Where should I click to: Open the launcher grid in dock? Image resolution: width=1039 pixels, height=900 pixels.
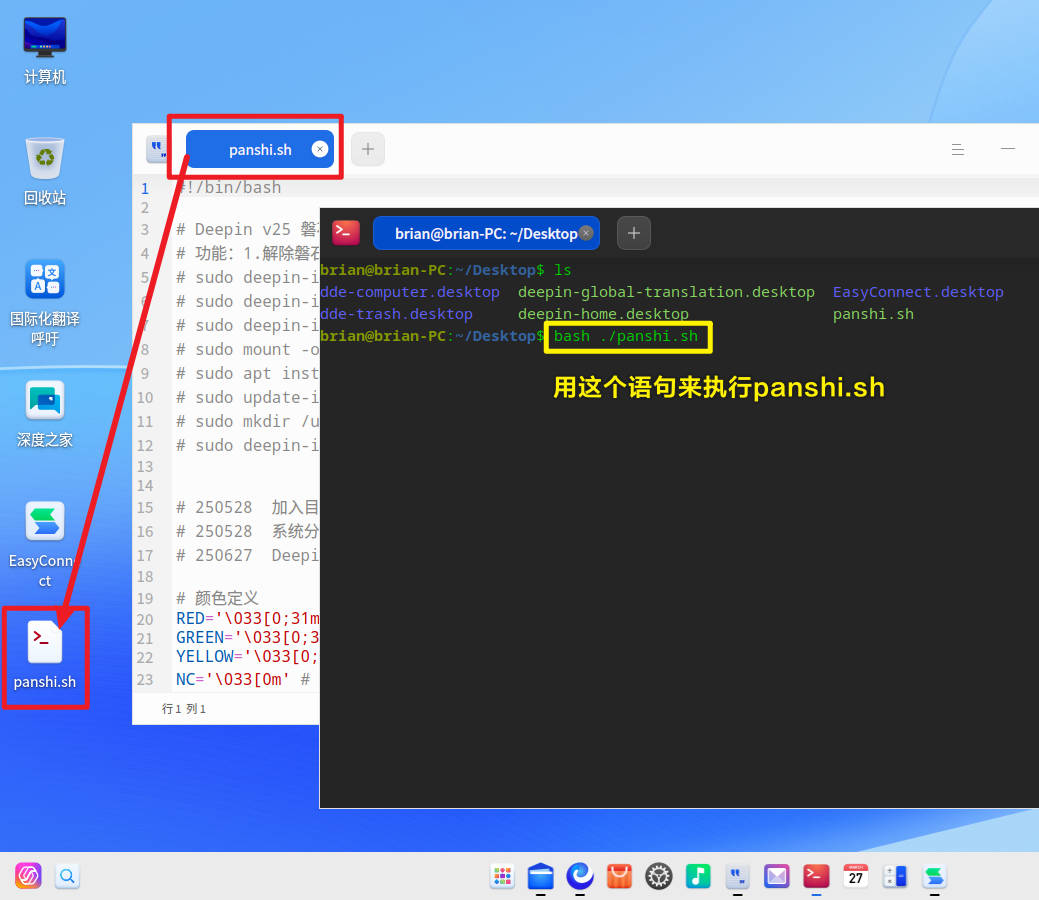click(502, 876)
